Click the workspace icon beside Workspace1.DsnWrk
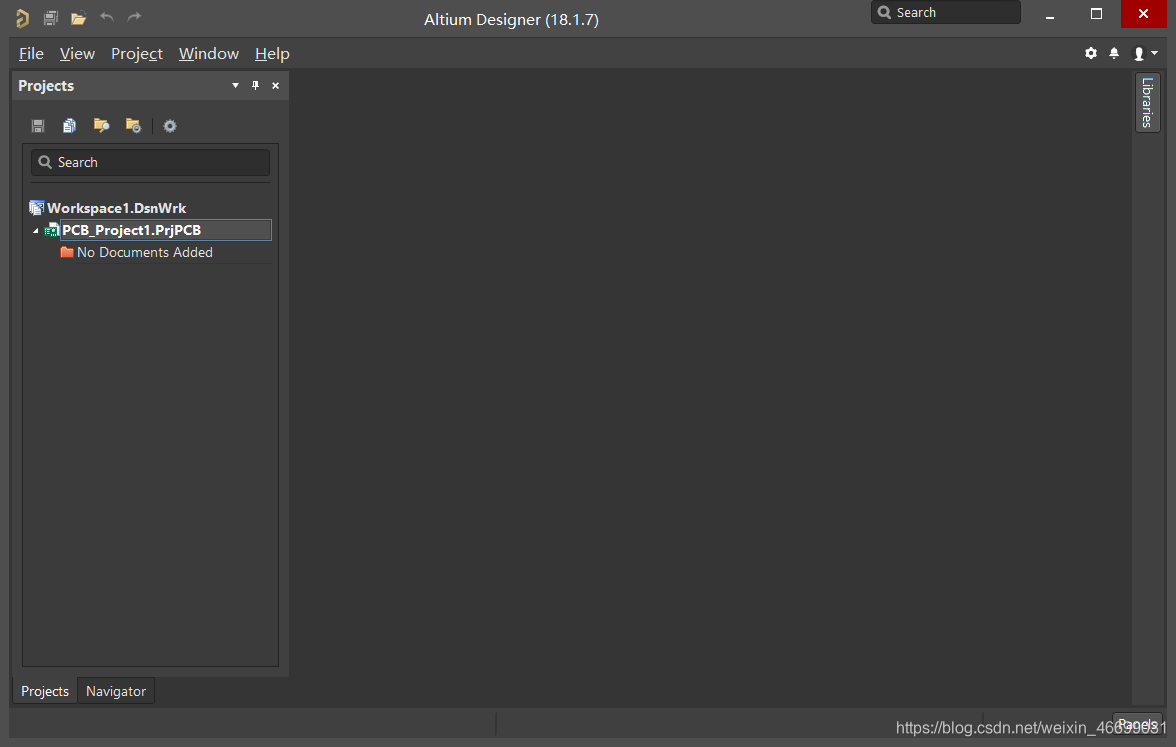This screenshot has width=1176, height=747. tap(37, 208)
